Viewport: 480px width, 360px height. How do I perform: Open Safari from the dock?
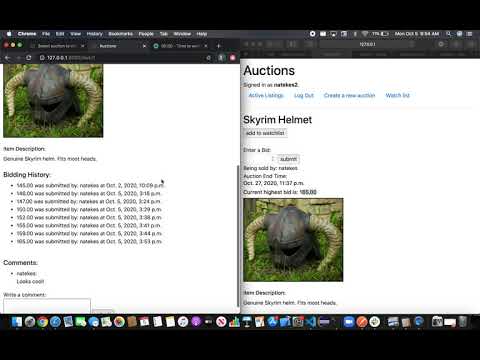tap(55, 322)
